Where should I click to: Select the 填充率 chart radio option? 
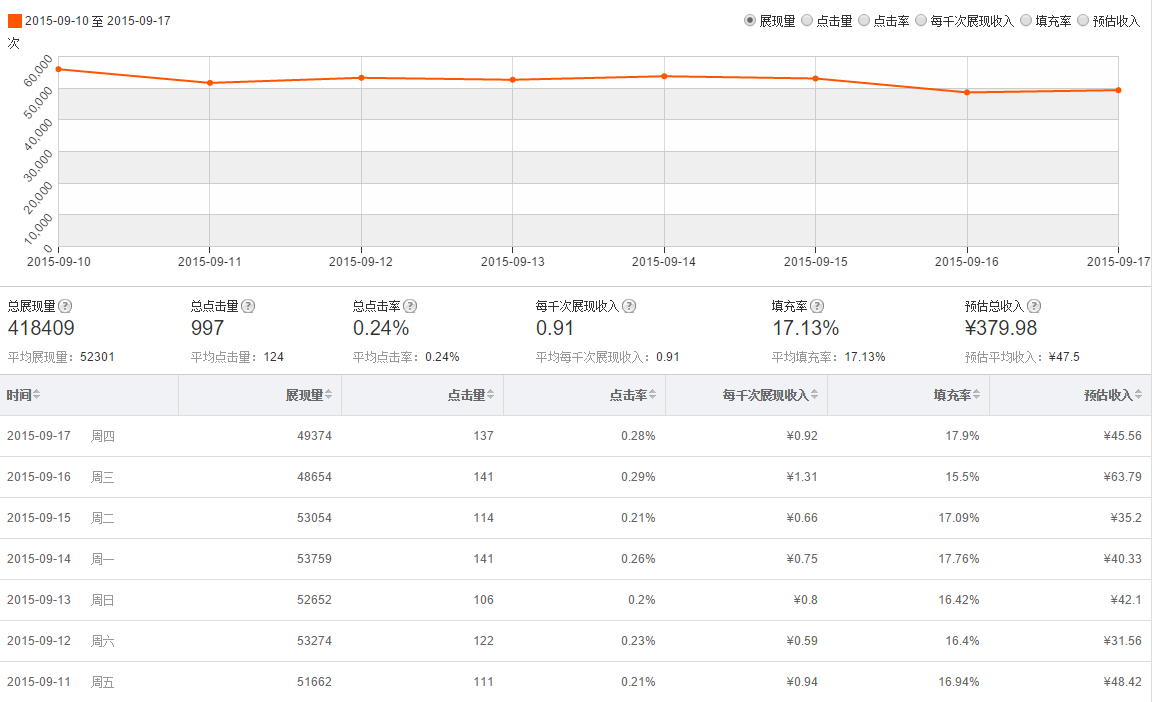click(x=1026, y=20)
